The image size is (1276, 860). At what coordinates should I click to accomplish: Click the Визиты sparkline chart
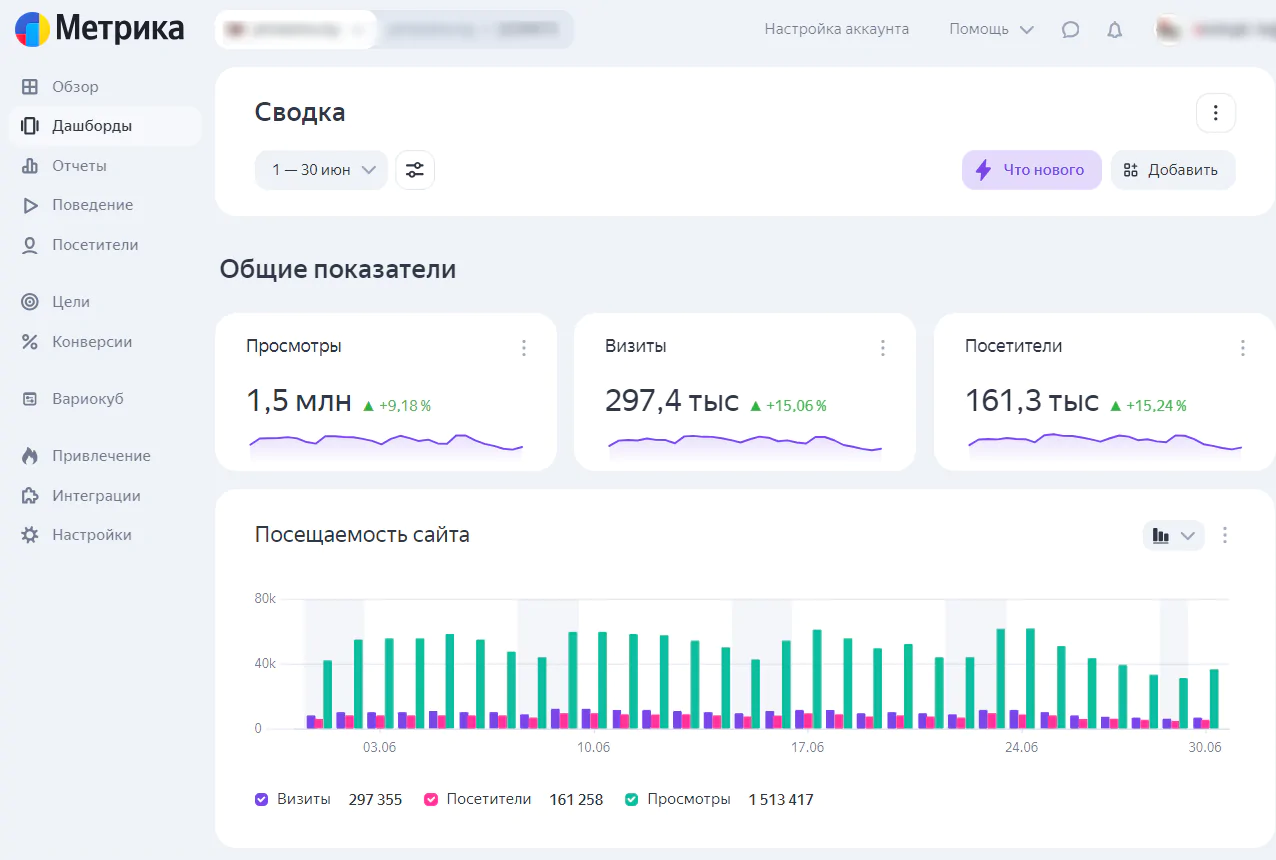coord(745,445)
